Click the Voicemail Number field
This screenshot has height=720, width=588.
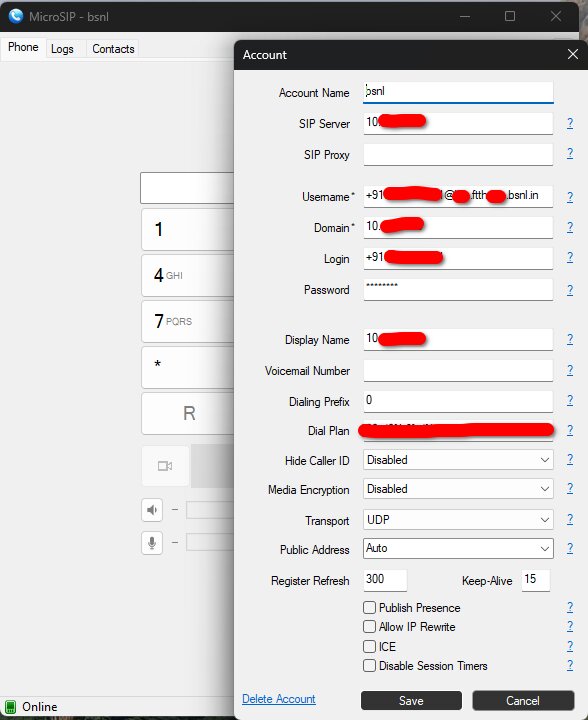click(458, 371)
